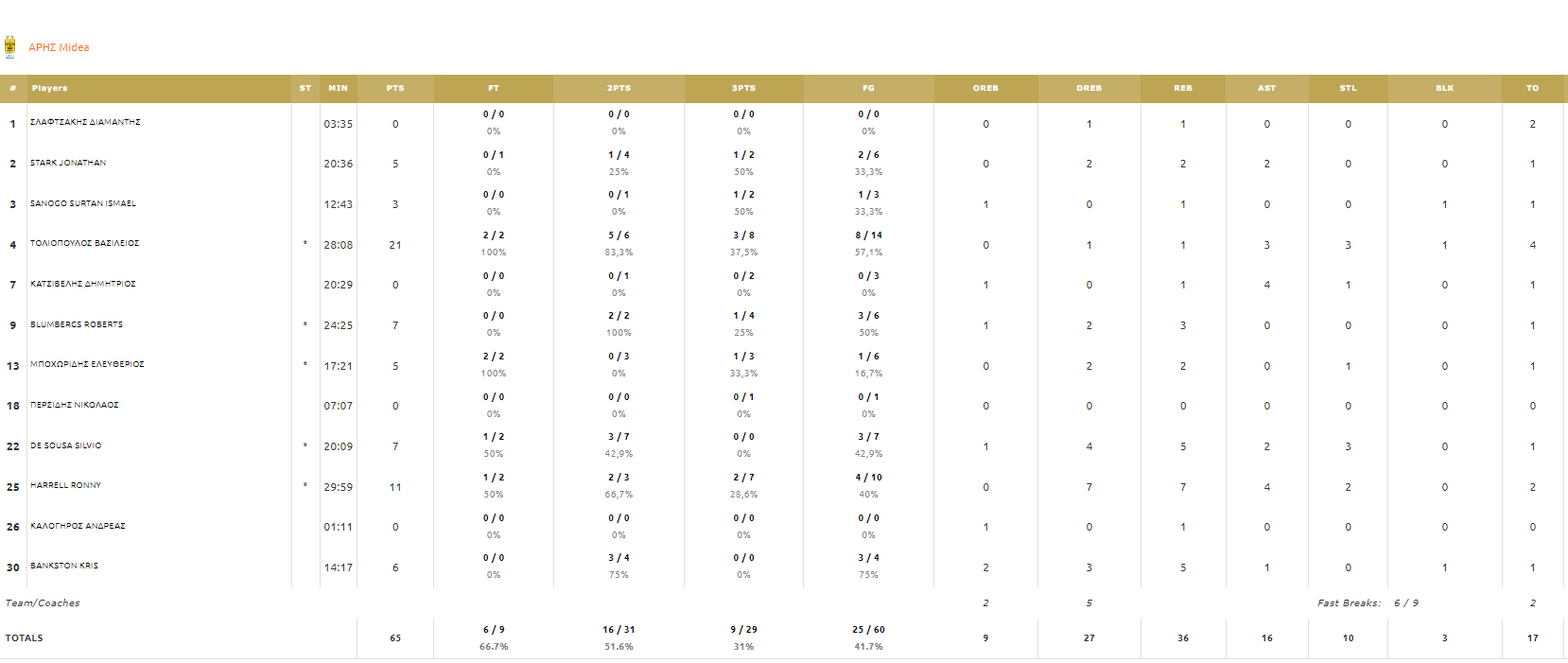Viewport: 1568px width, 663px height.
Task: Open player HARRELL RONNY
Action: (65, 485)
